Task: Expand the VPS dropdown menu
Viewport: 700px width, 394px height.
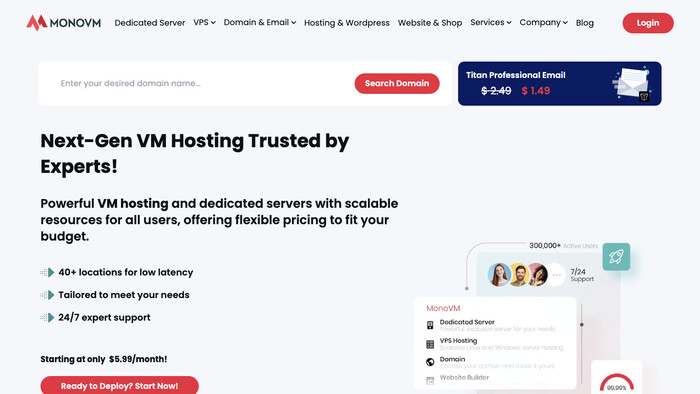Action: [x=204, y=22]
